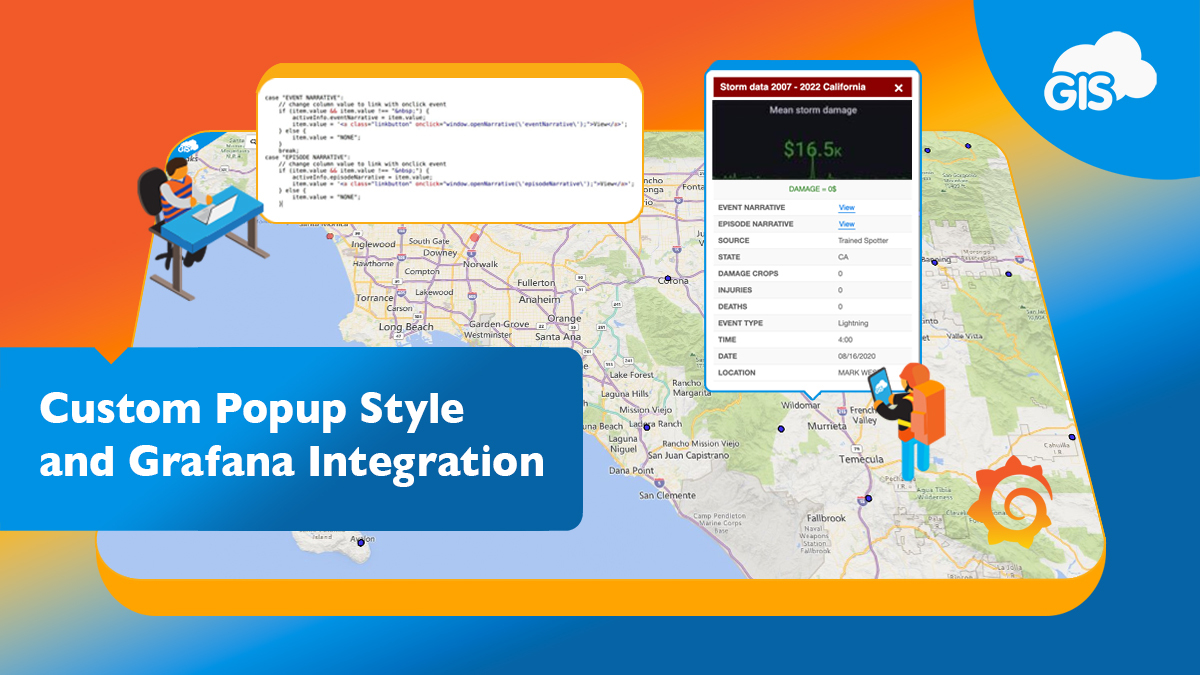Click the Fallbrook label on map
The height and width of the screenshot is (675, 1200).
827,518
